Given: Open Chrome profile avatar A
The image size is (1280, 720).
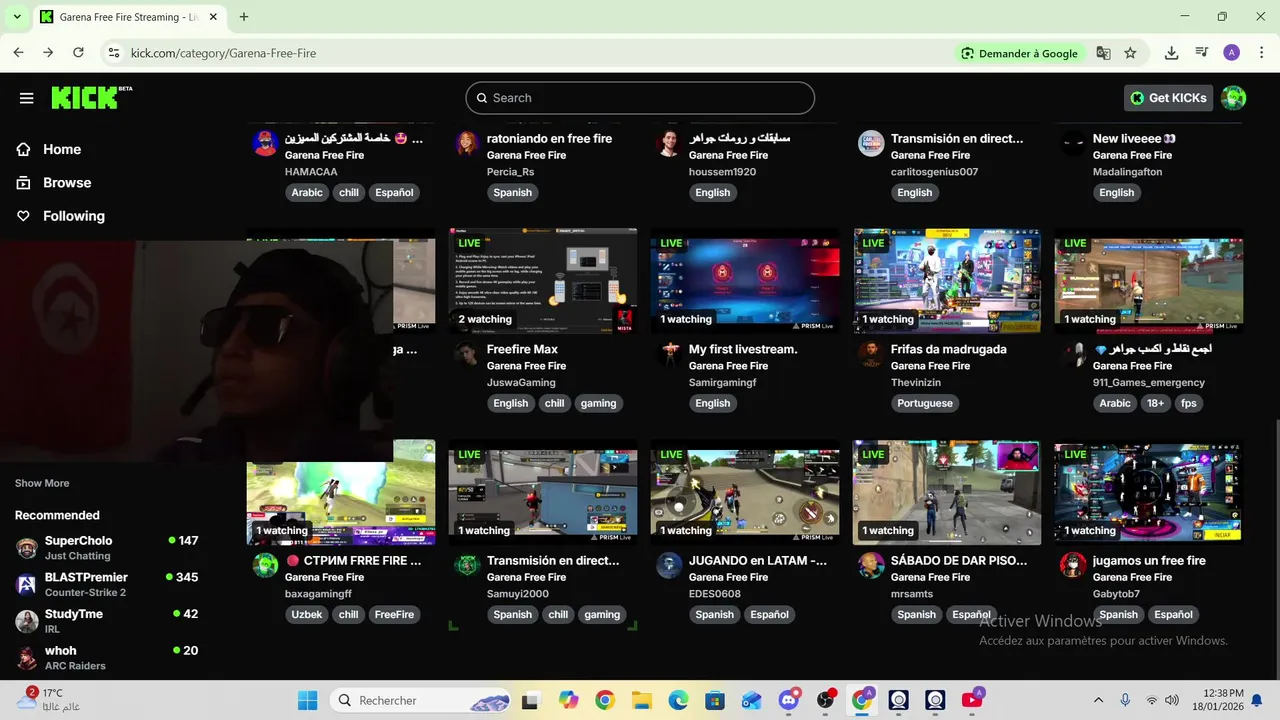Looking at the screenshot, I should [1231, 53].
